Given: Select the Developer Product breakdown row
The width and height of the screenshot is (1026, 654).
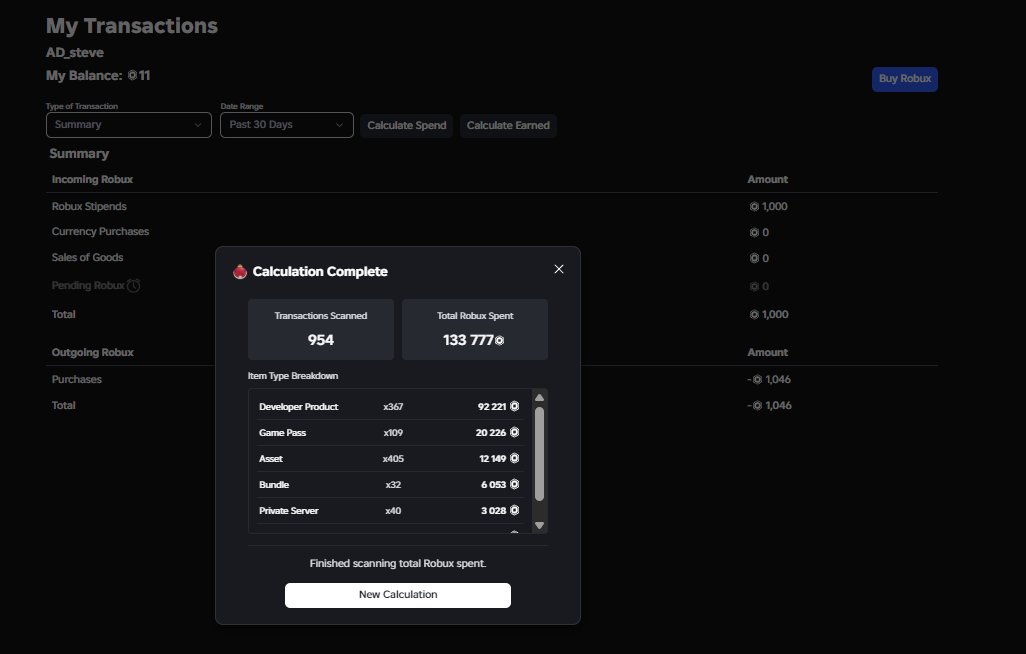Looking at the screenshot, I should 391,407.
